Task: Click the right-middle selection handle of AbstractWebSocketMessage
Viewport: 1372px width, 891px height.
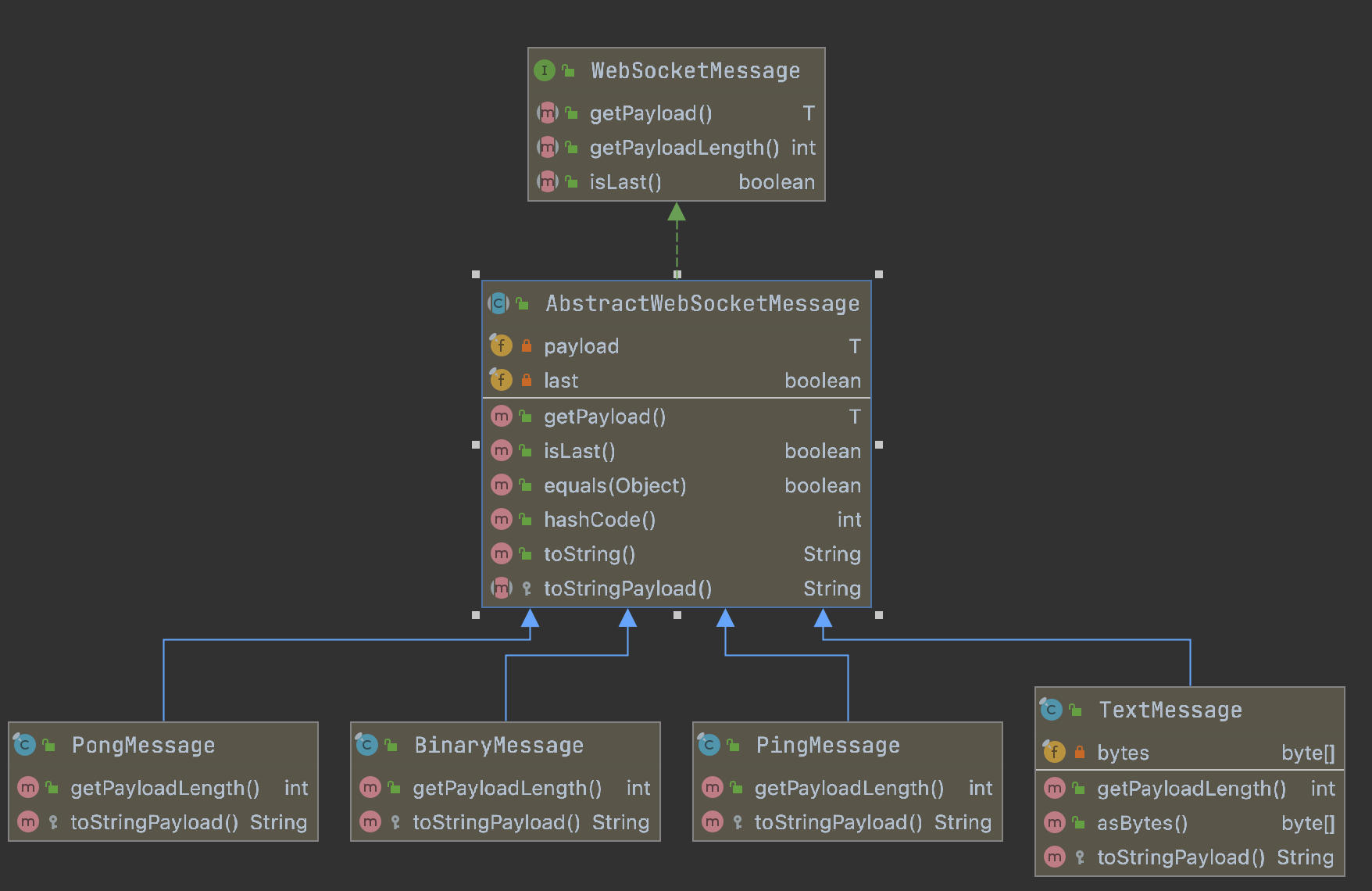Action: point(879,445)
